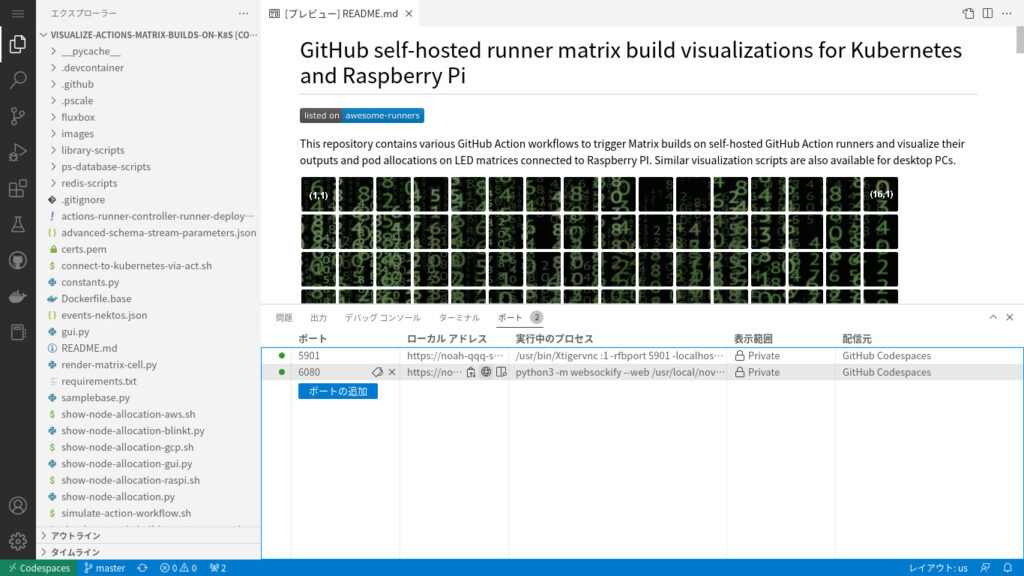The width and height of the screenshot is (1024, 576).
Task: Open the Docker whale icon view
Action: point(17,296)
